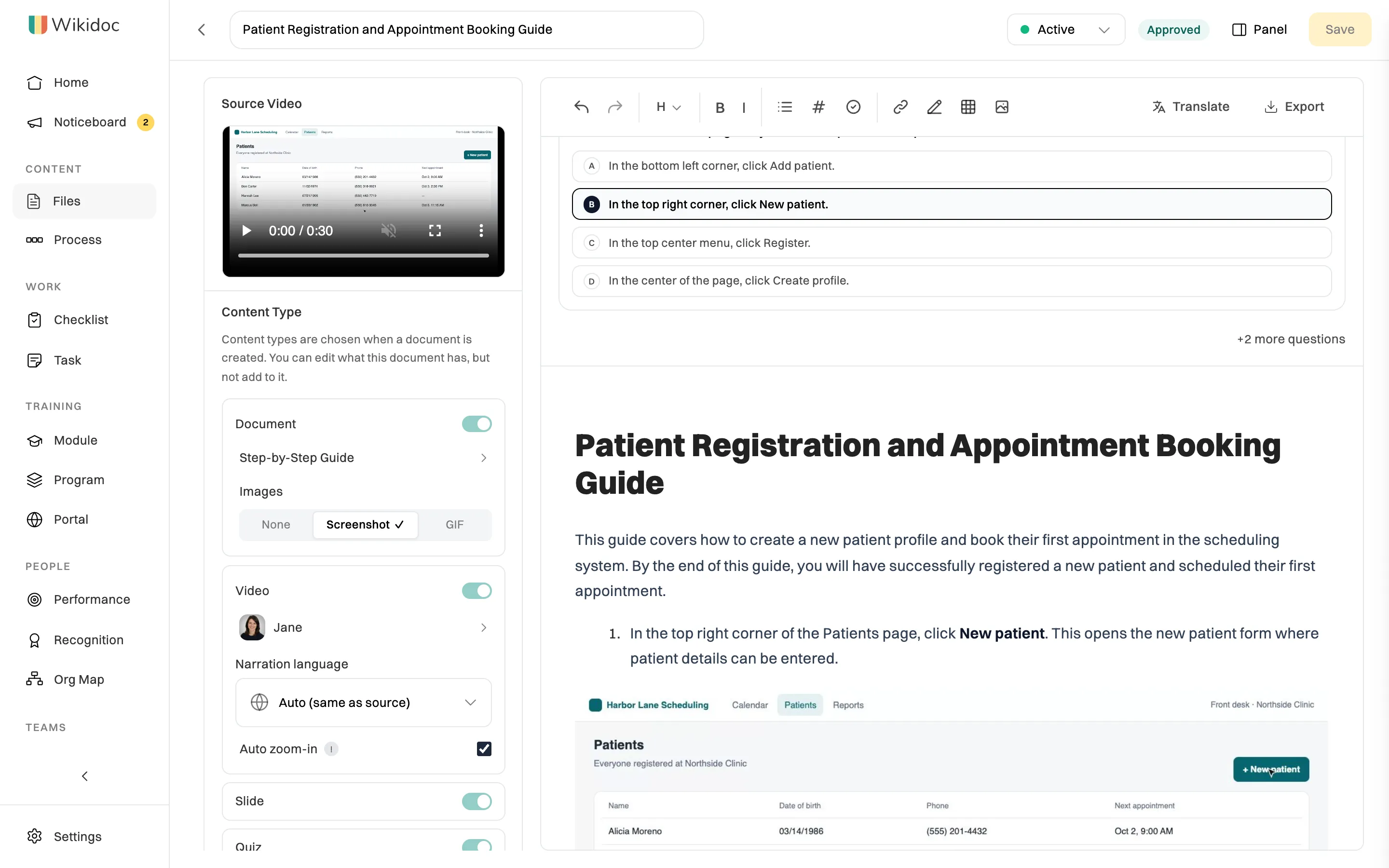Click the redo arrow in editor toolbar

(615, 107)
